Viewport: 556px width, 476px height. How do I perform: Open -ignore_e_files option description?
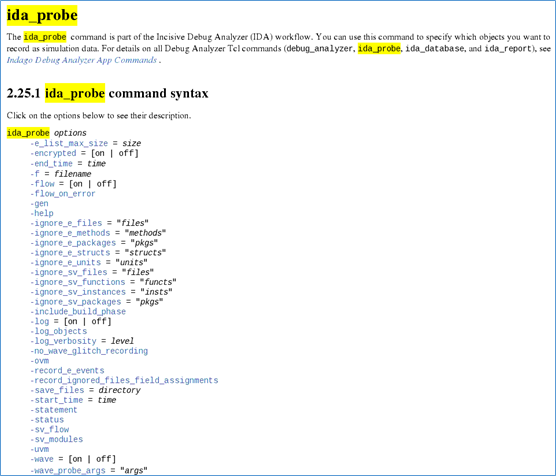click(x=66, y=223)
